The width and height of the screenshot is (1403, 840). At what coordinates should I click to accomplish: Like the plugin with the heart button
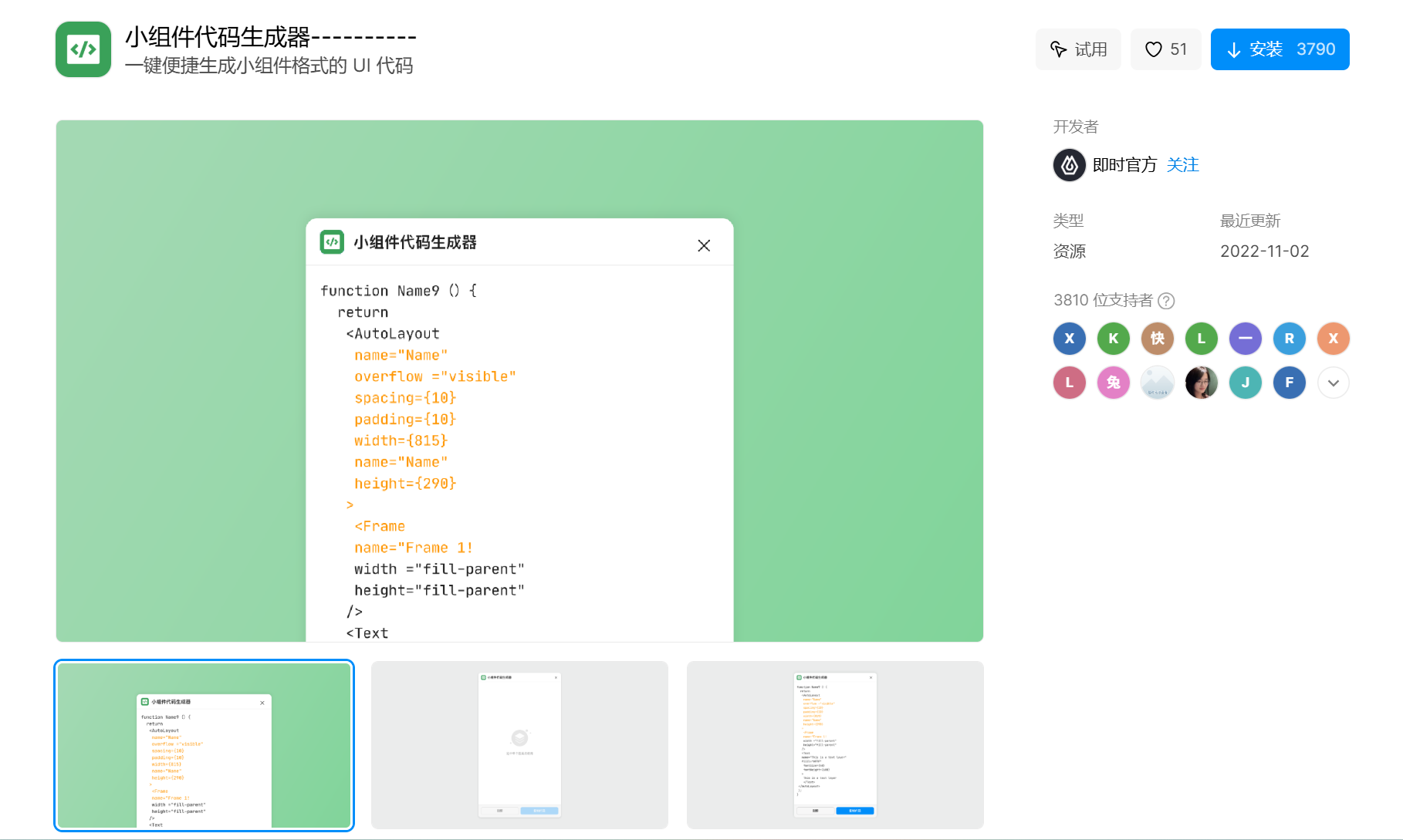(1165, 49)
